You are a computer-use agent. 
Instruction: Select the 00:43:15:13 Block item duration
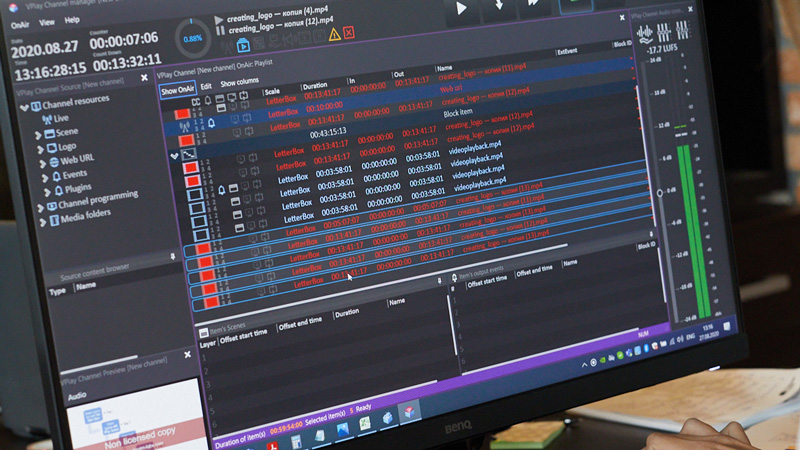click(x=328, y=133)
